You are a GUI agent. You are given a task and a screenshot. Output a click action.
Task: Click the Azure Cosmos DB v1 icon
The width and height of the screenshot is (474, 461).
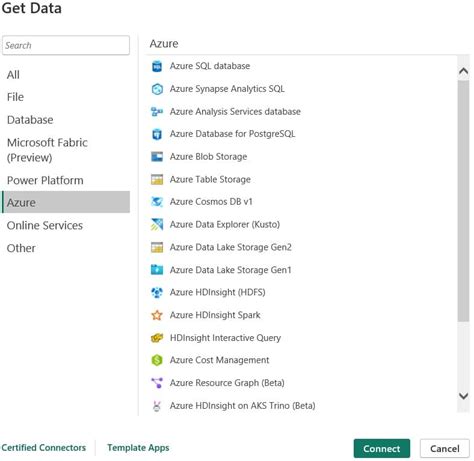(157, 202)
